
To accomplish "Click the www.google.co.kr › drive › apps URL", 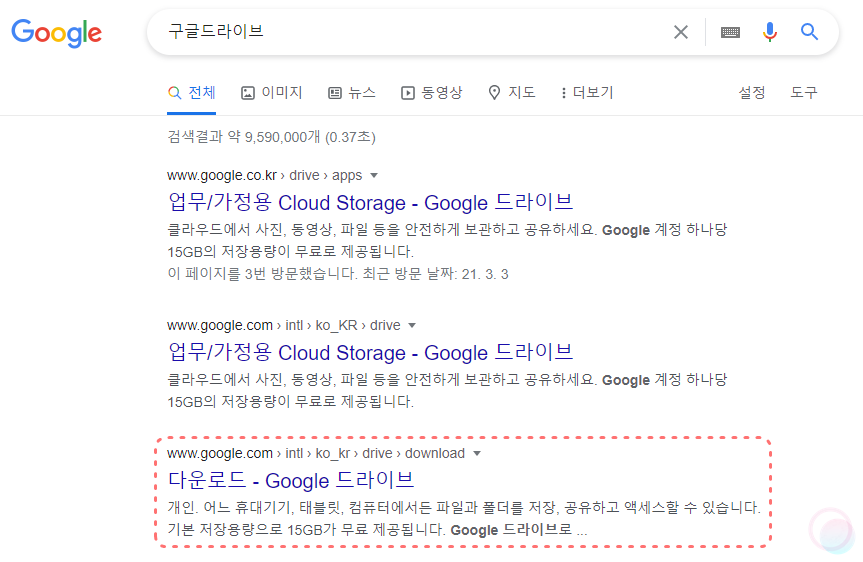I will [265, 175].
